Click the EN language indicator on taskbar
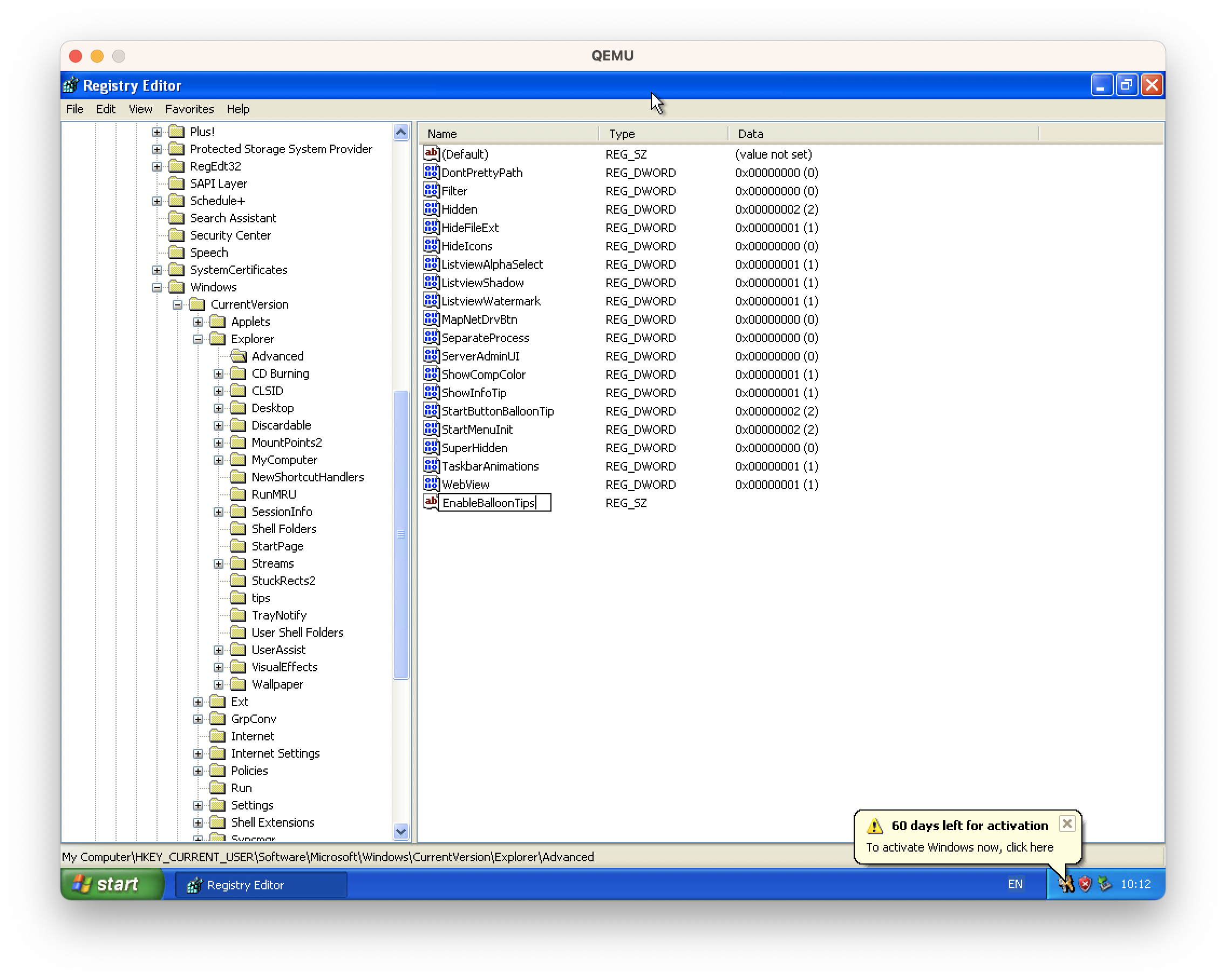This screenshot has width=1226, height=980. [x=1014, y=884]
